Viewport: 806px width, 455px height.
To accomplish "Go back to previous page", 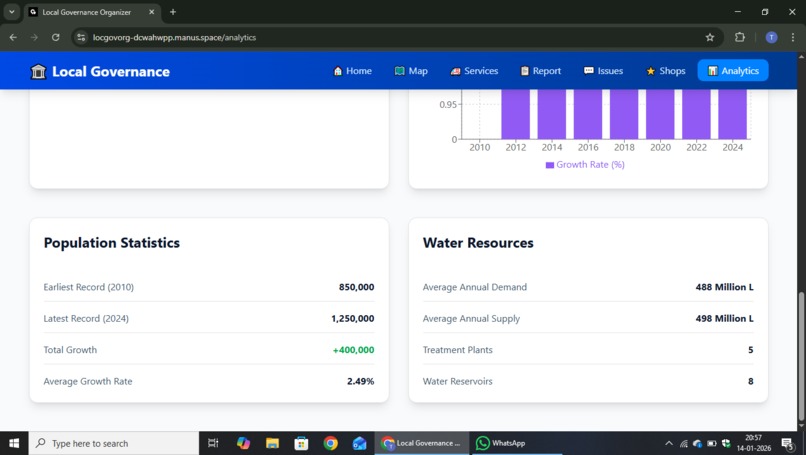I will (13, 37).
